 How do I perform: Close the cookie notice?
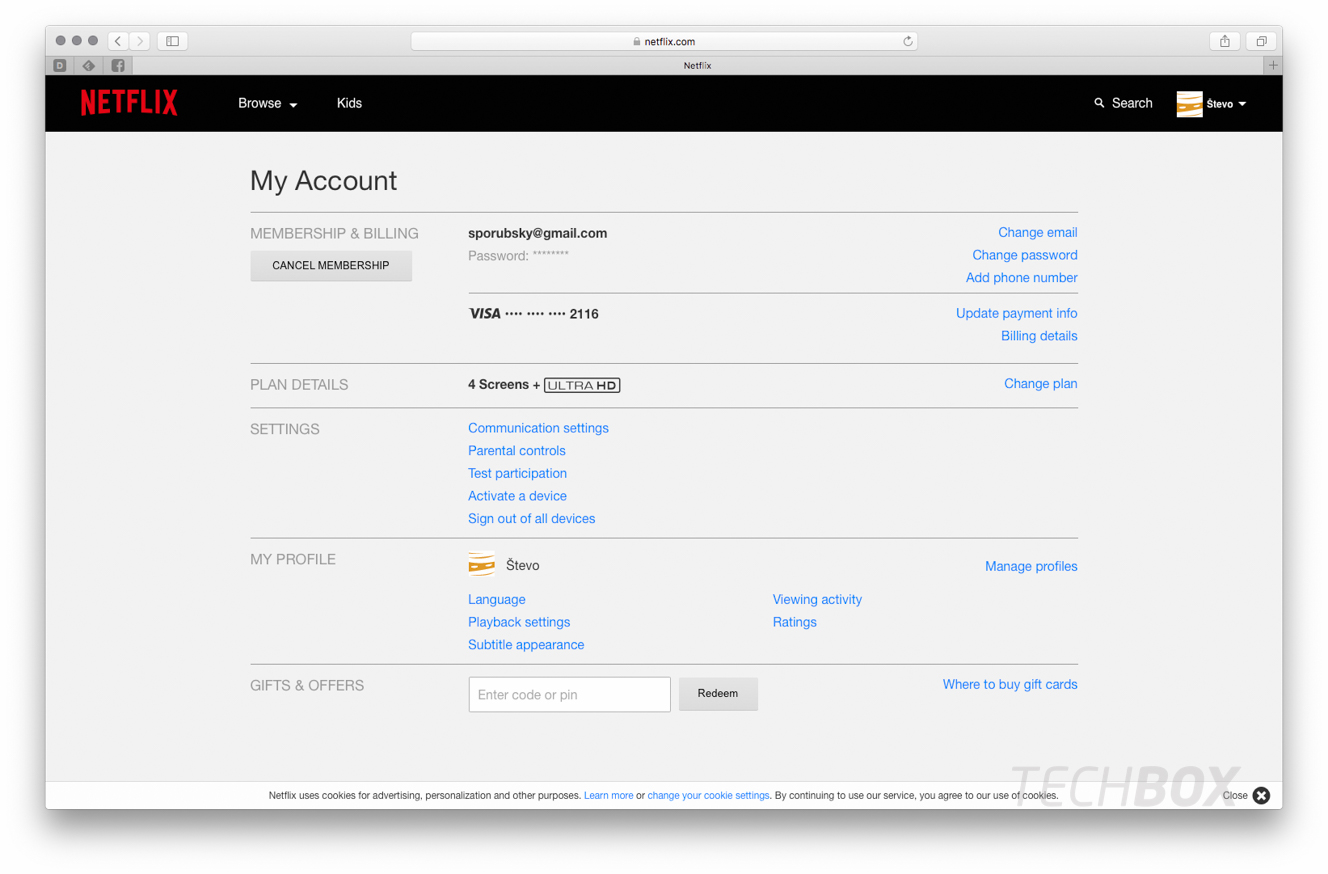[x=1261, y=795]
